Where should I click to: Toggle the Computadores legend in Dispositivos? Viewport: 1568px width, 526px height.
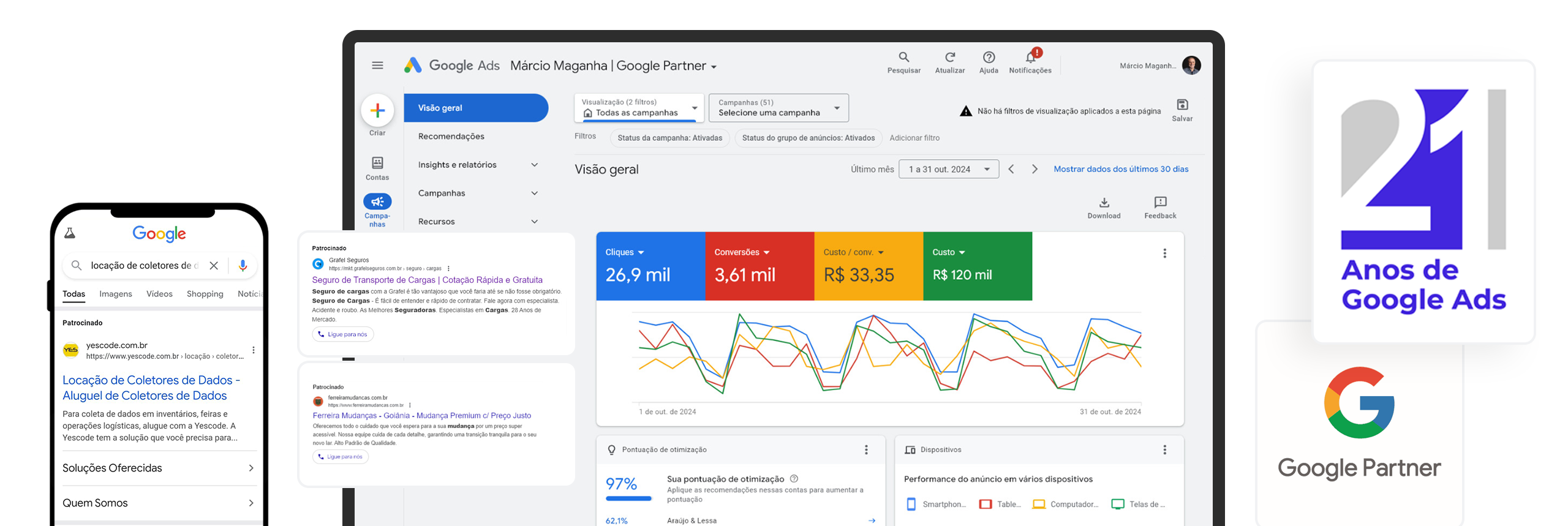click(1065, 505)
